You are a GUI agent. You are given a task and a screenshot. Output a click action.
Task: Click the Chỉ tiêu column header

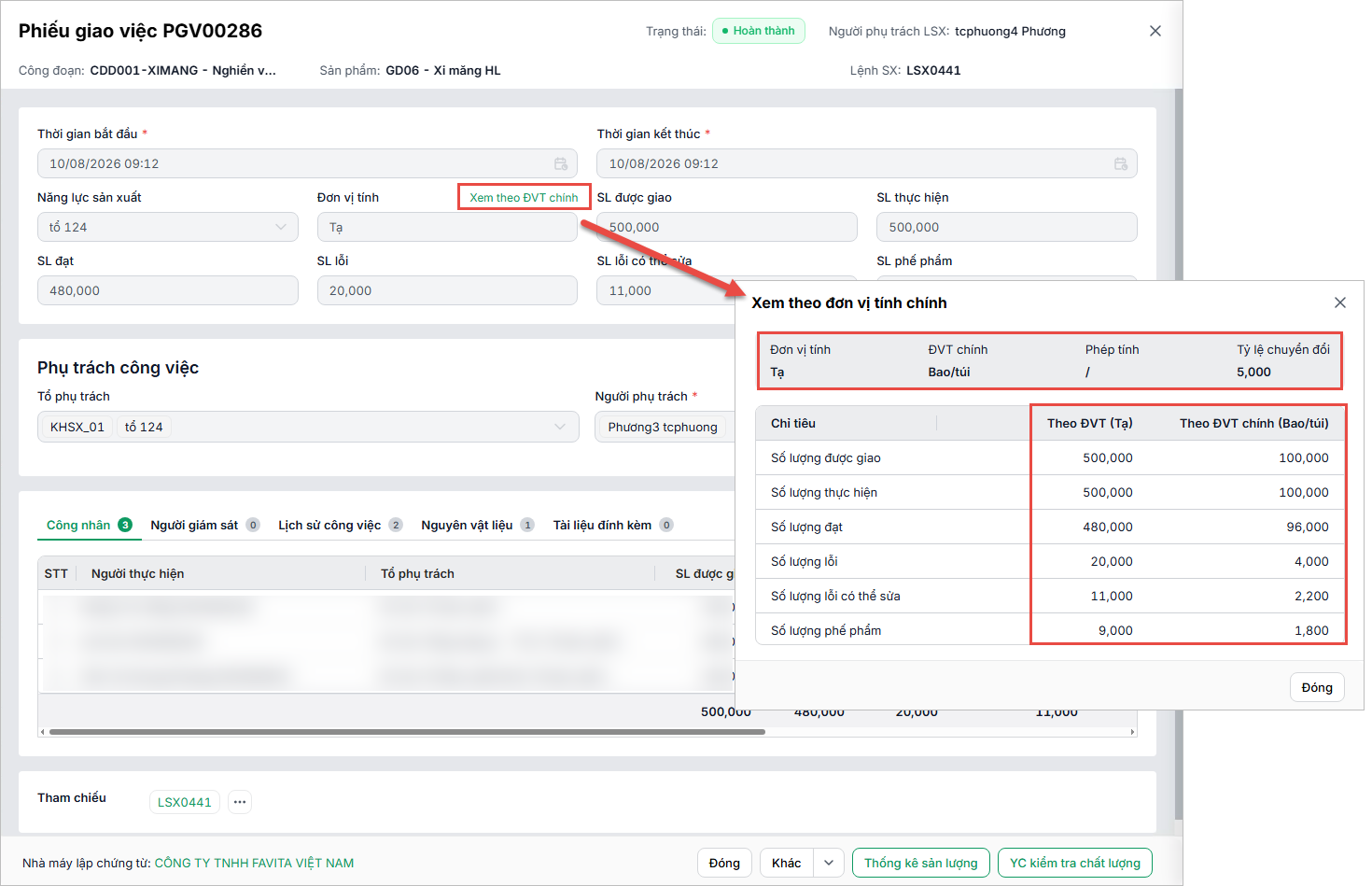click(793, 423)
